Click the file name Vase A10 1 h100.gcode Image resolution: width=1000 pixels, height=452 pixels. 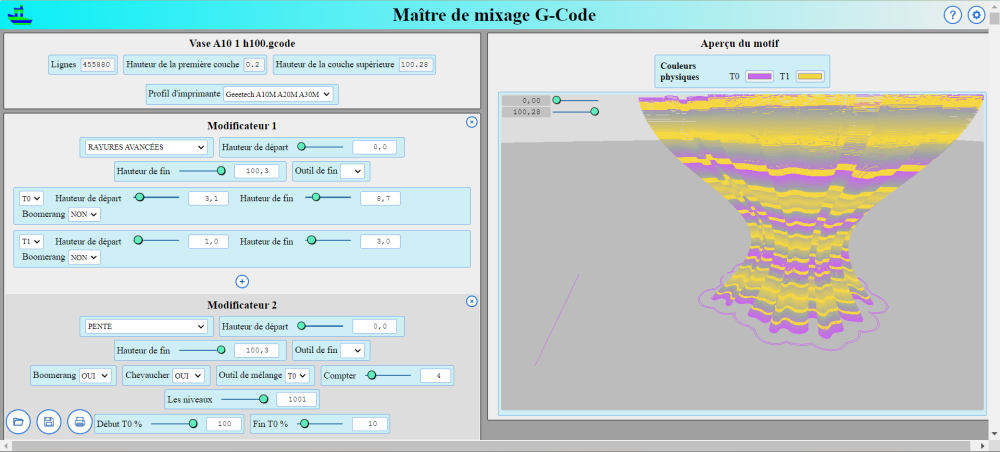(x=242, y=44)
